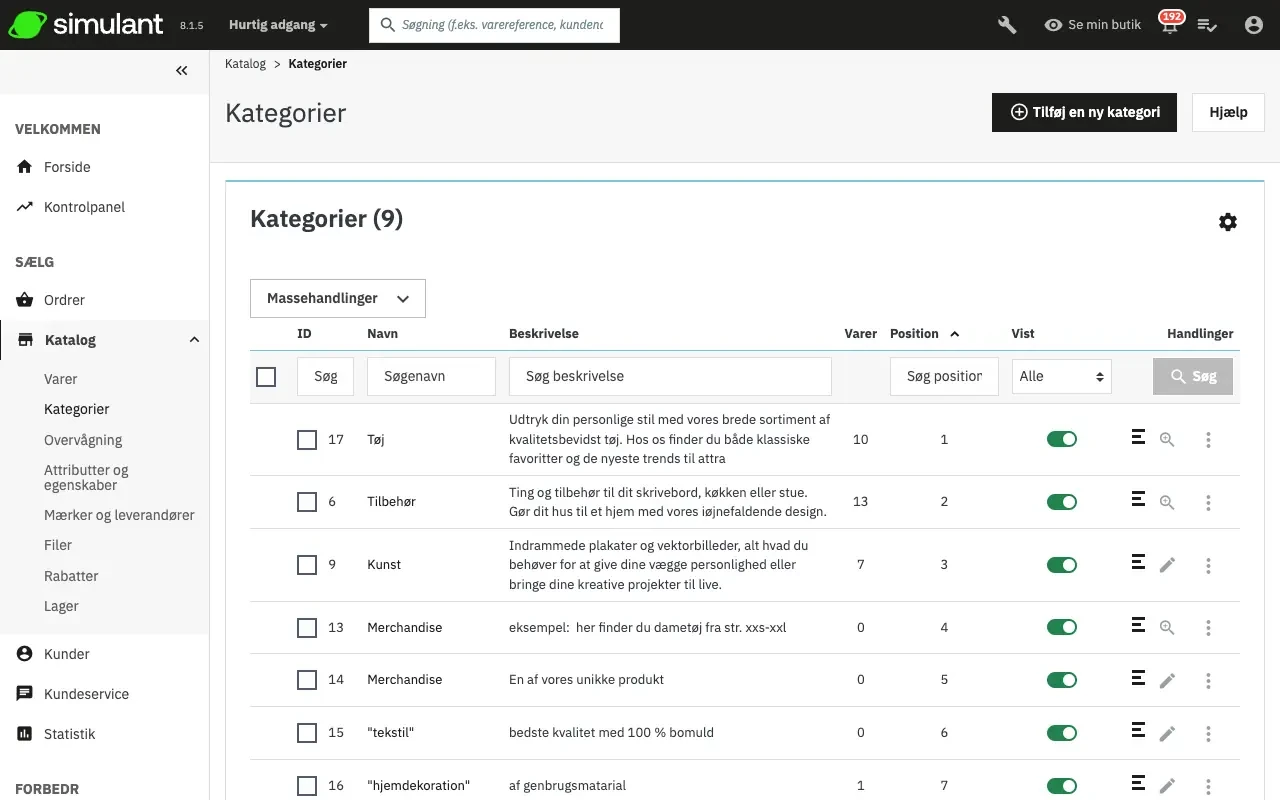Open the categories table settings gear

(x=1228, y=222)
